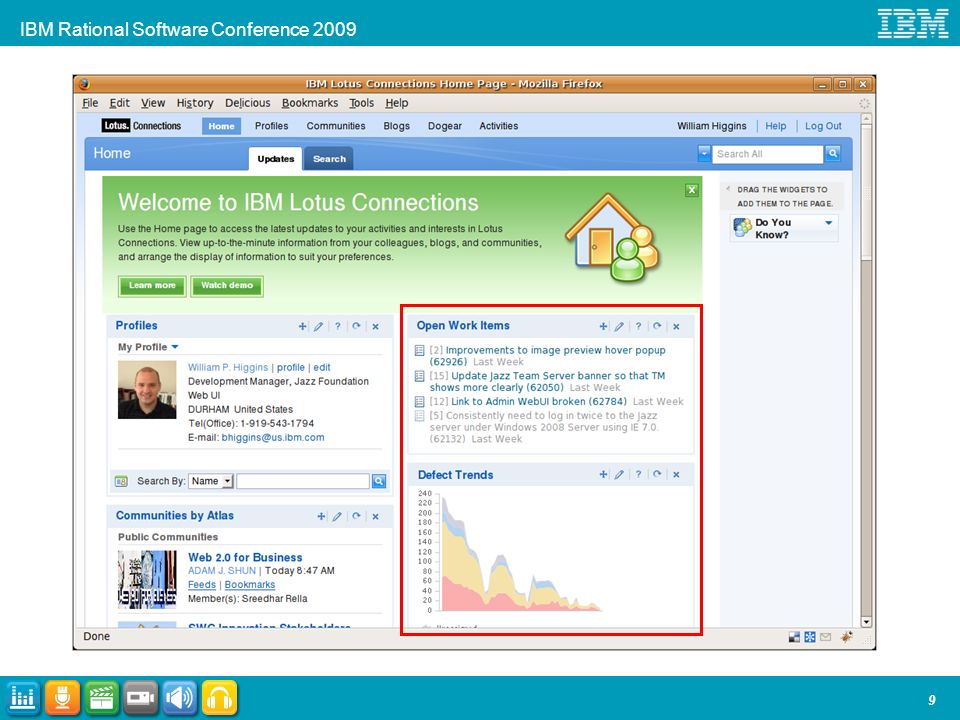
Task: Click the add icon in Open Work Items header
Action: (x=603, y=326)
